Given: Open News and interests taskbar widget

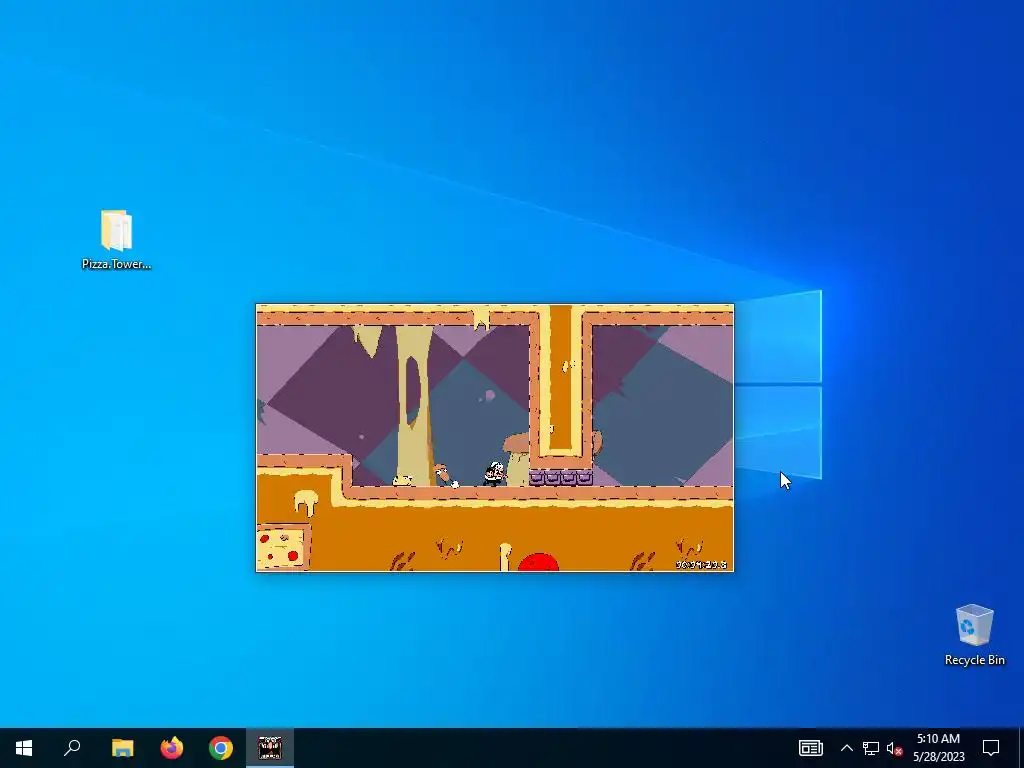Looking at the screenshot, I should coord(810,748).
